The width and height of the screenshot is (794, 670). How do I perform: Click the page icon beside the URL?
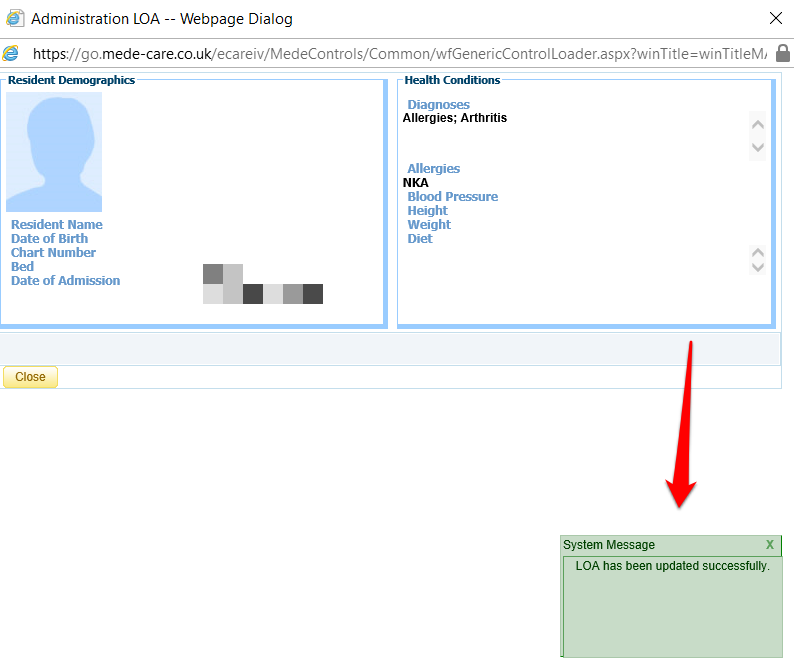11,53
